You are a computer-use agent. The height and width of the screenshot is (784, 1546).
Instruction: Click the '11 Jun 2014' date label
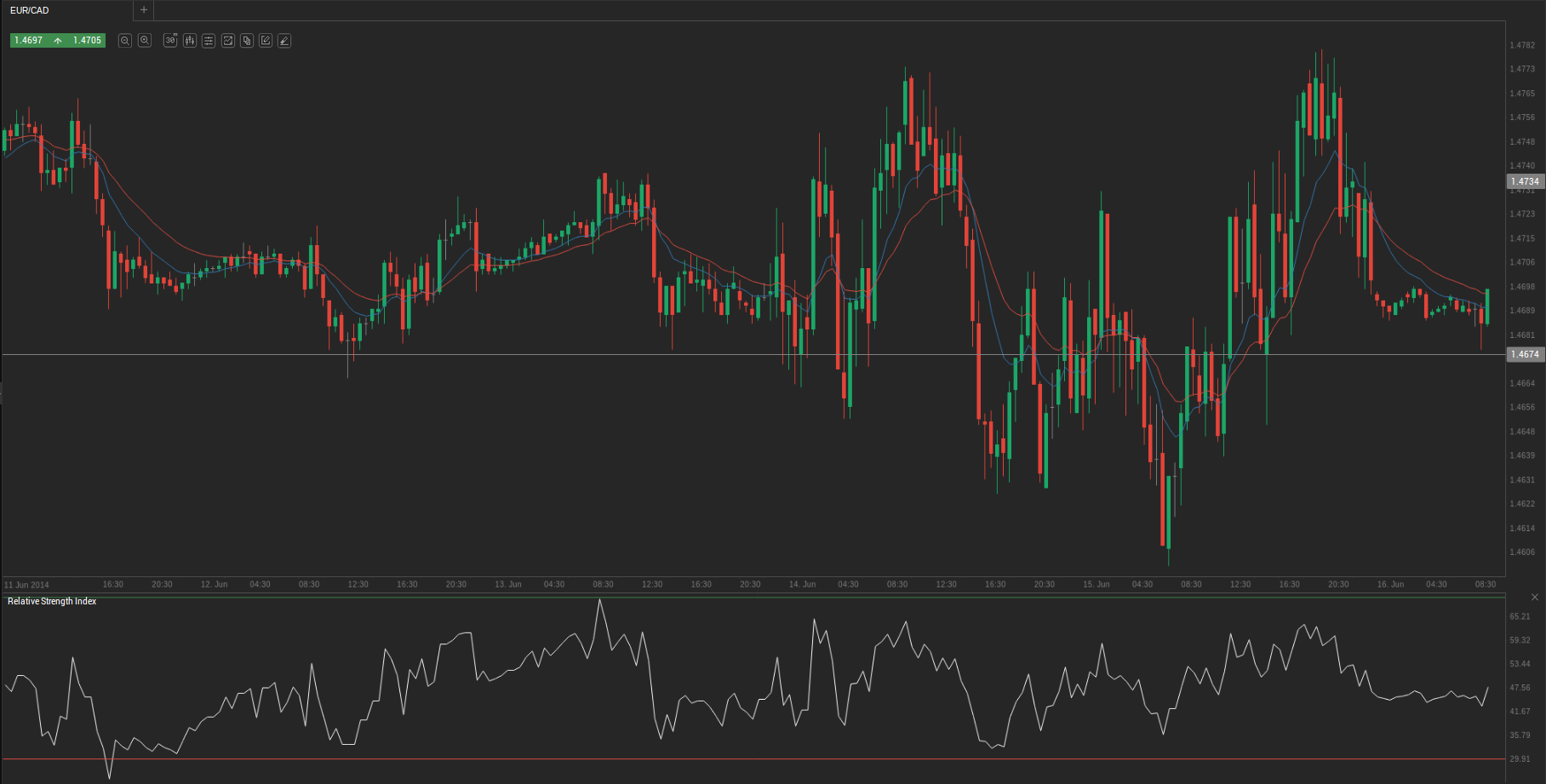point(26,585)
